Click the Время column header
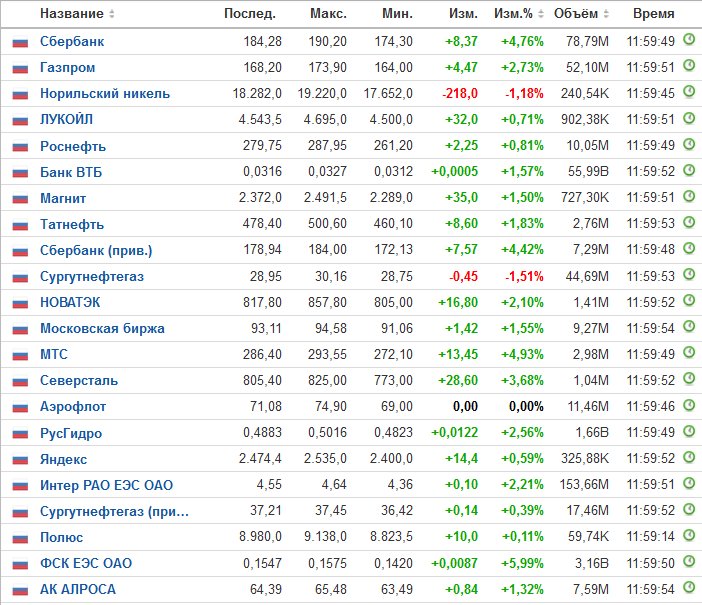 coord(653,14)
